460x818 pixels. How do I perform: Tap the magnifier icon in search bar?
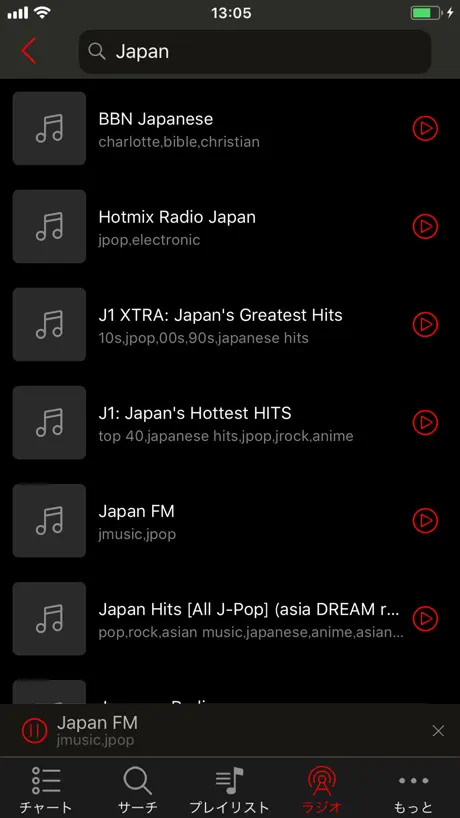coord(97,51)
